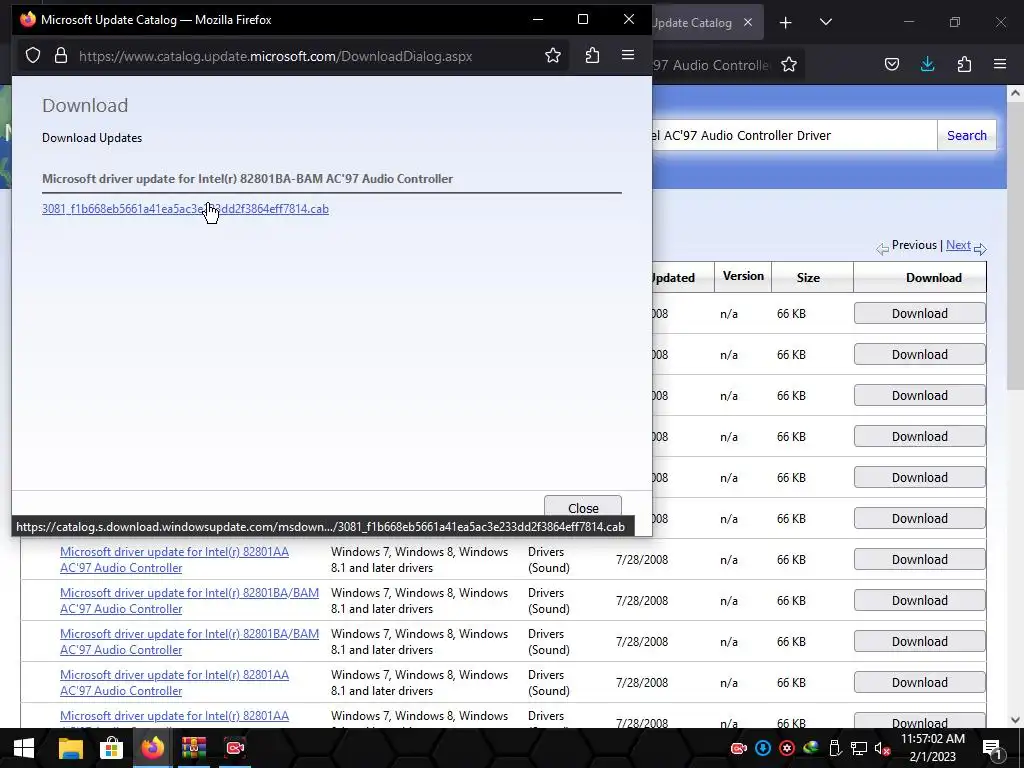Open extensions icon in the main Firefox toolbar

tap(964, 64)
